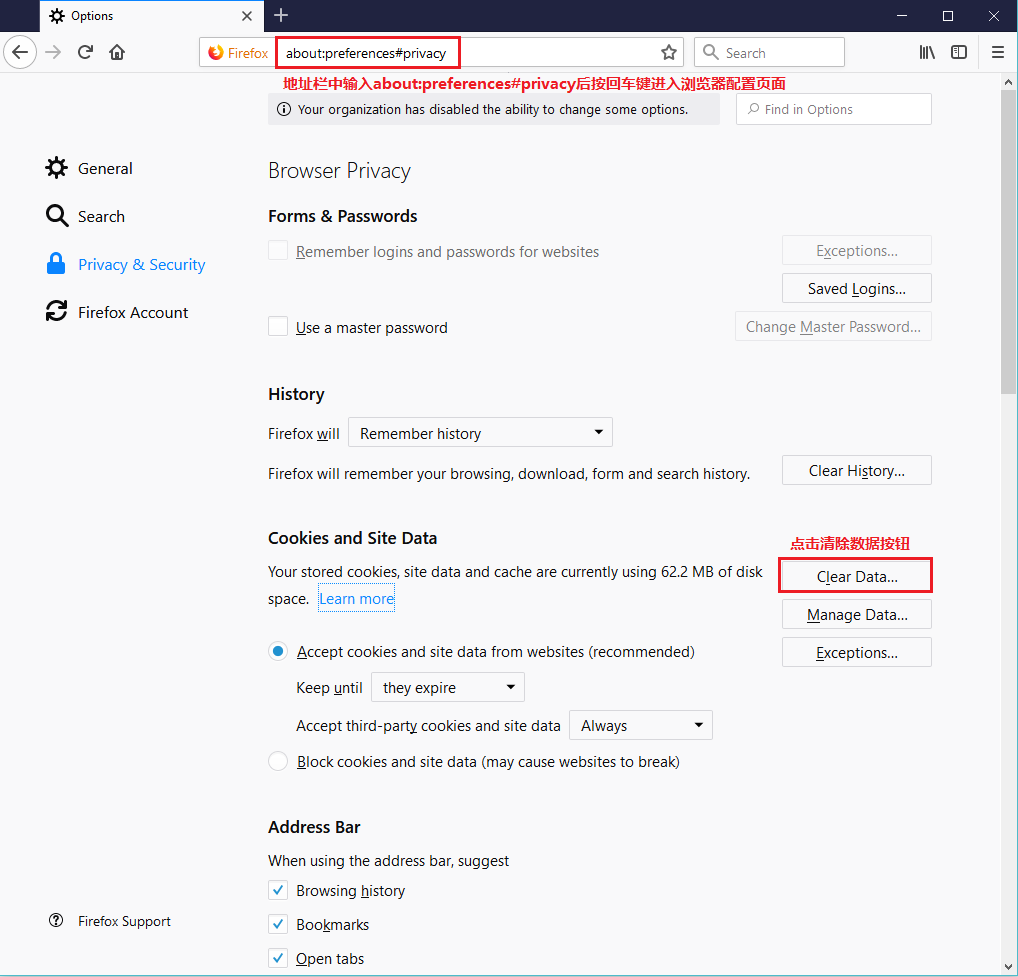Open third-party cookies Always dropdown

[x=641, y=725]
